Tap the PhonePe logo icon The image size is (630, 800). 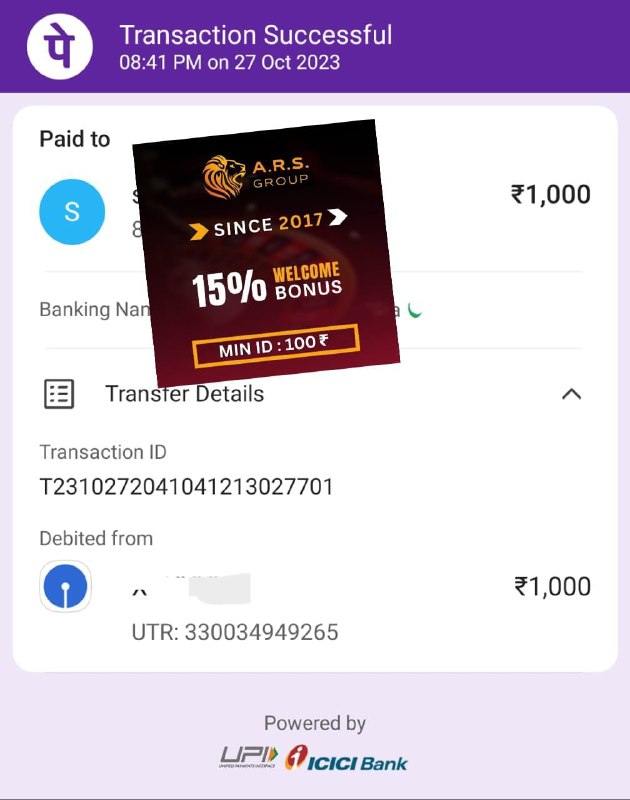(x=60, y=46)
